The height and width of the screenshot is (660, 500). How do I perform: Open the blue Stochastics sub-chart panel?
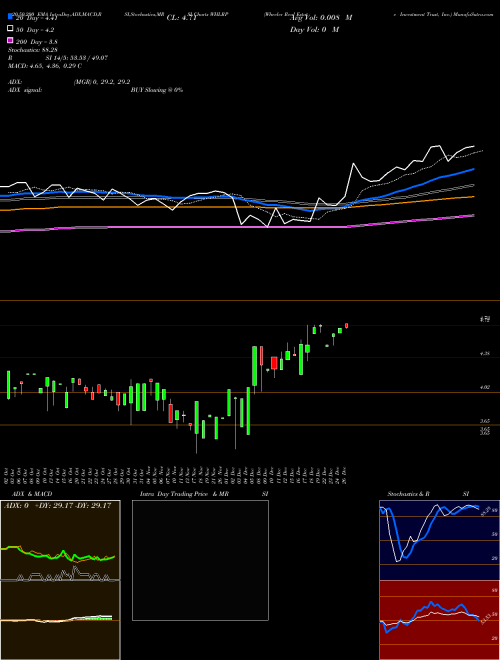pos(439,540)
